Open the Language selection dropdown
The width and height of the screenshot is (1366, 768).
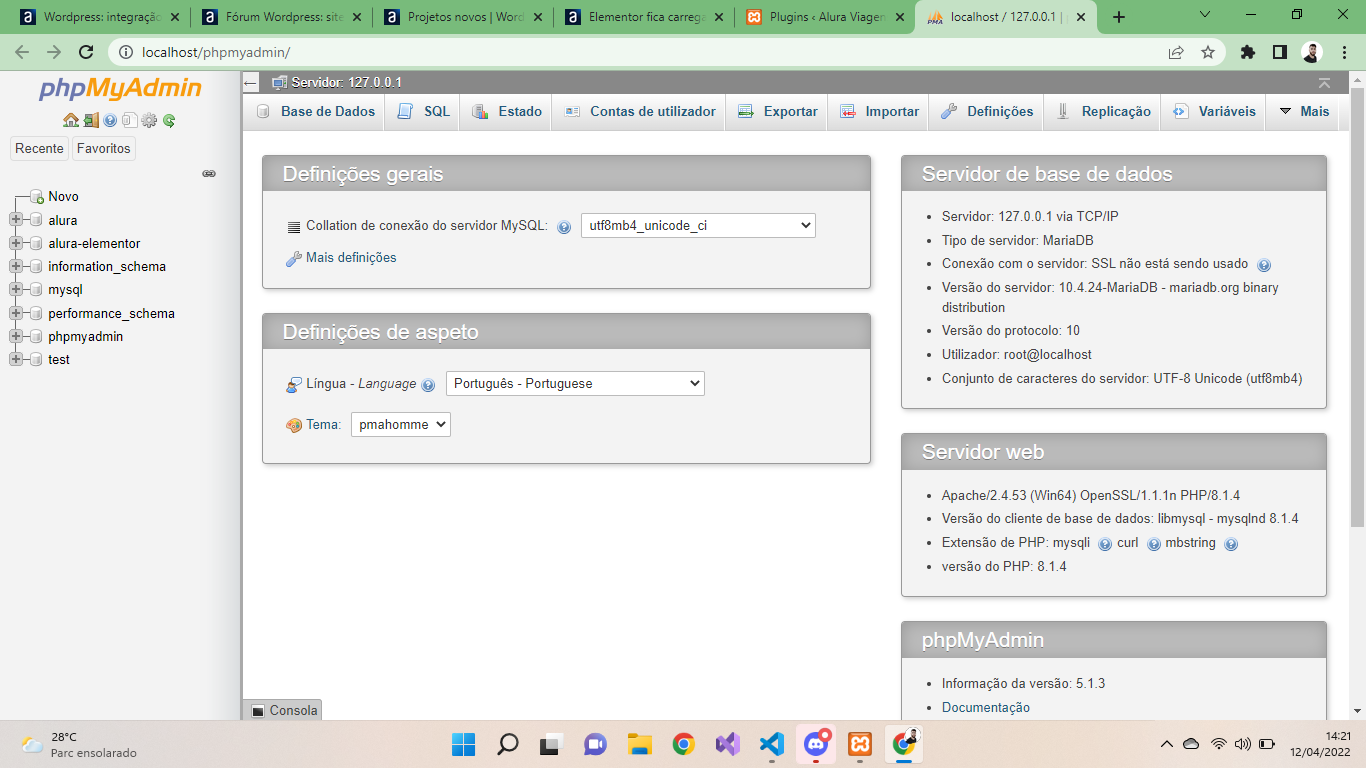(575, 383)
